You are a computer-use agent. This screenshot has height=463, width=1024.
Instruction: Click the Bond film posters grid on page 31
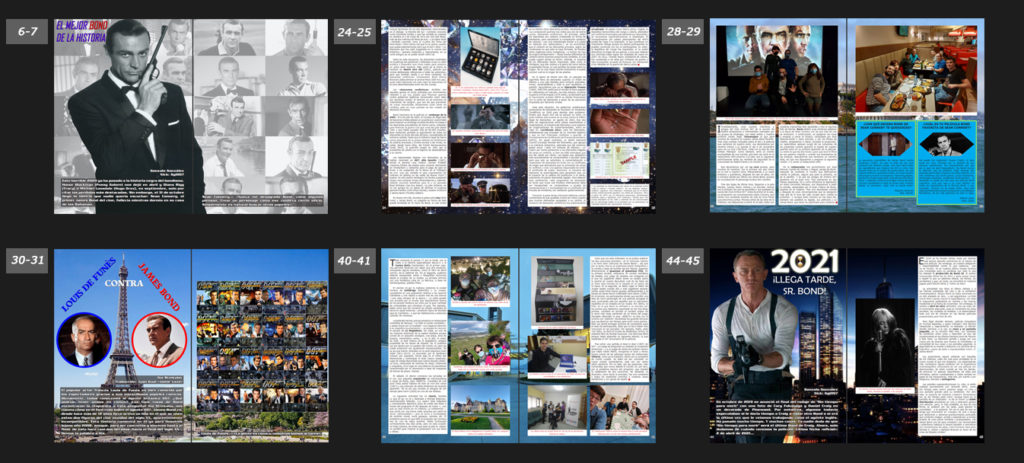(x=262, y=346)
